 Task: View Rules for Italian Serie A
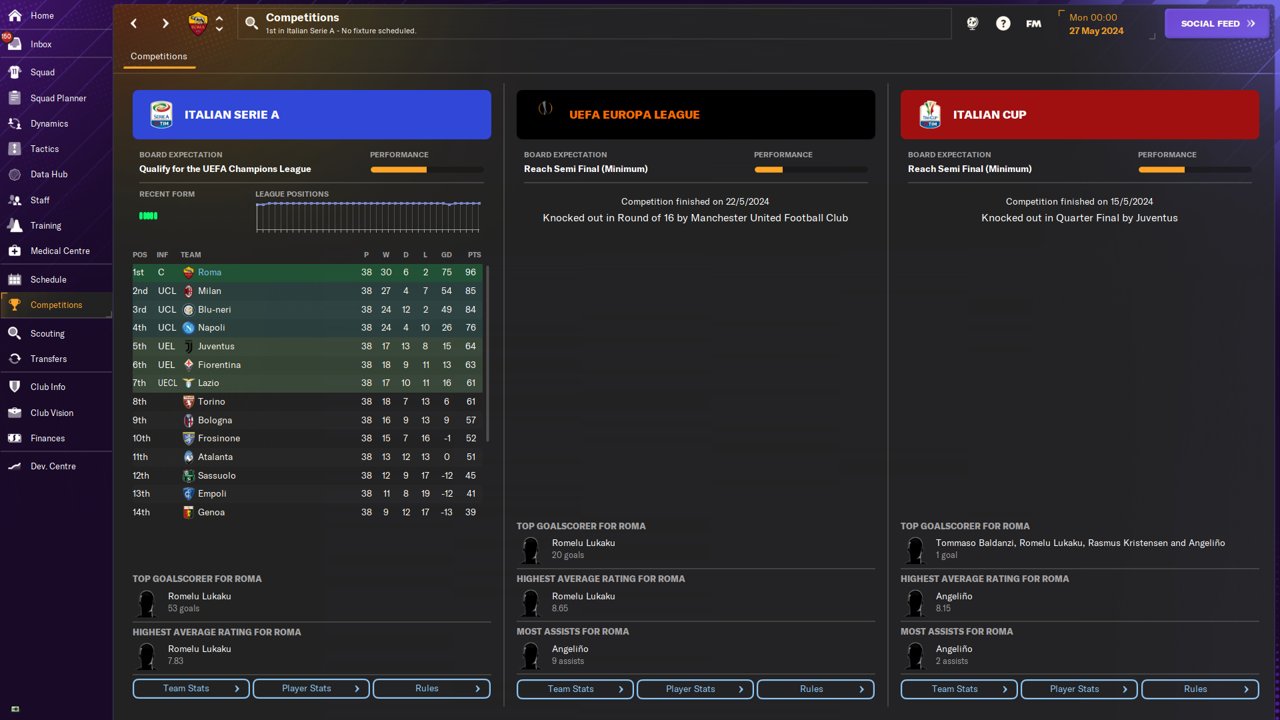432,689
